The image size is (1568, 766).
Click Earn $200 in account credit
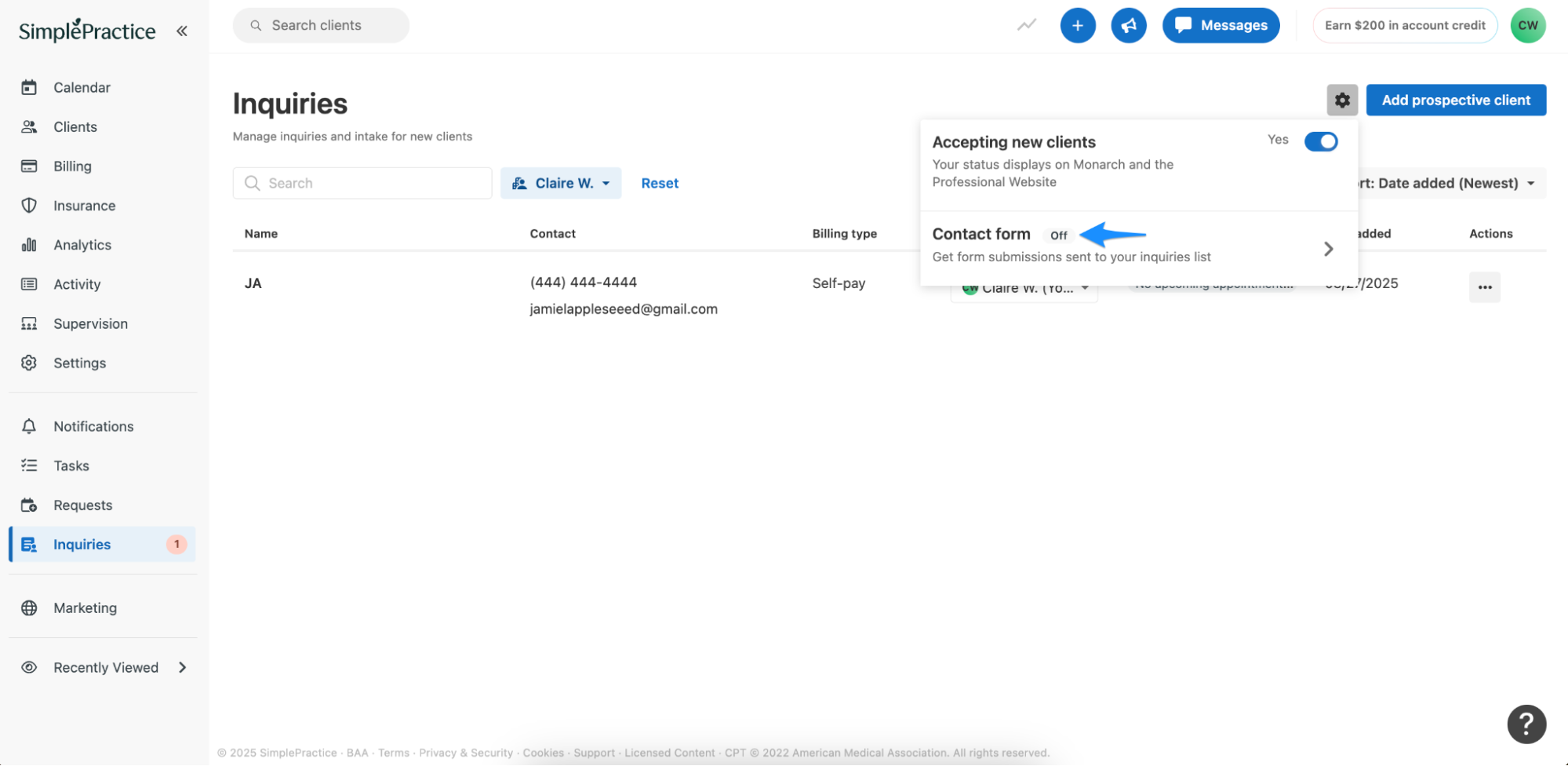click(x=1405, y=25)
